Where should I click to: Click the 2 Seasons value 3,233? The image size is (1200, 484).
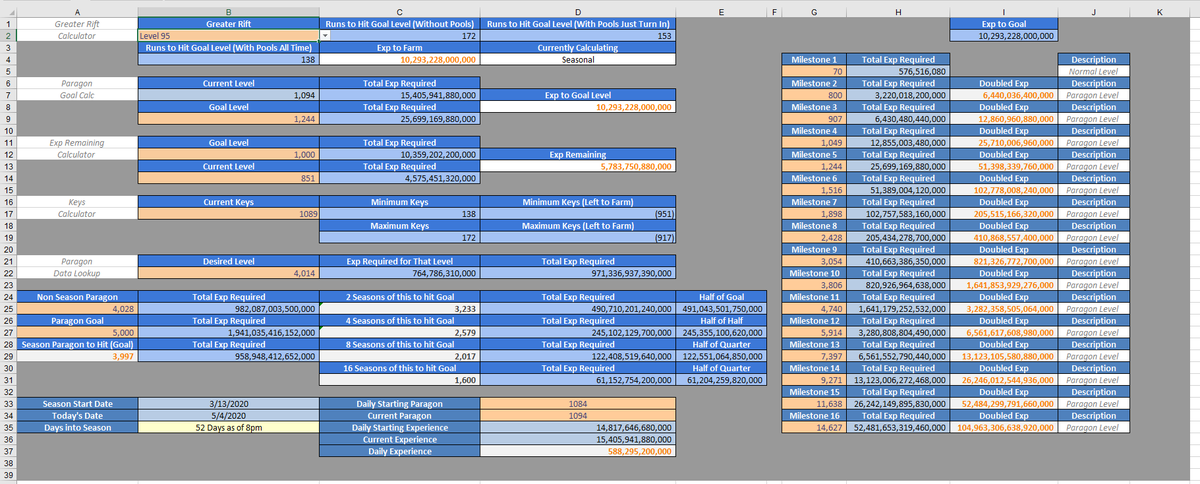point(399,309)
